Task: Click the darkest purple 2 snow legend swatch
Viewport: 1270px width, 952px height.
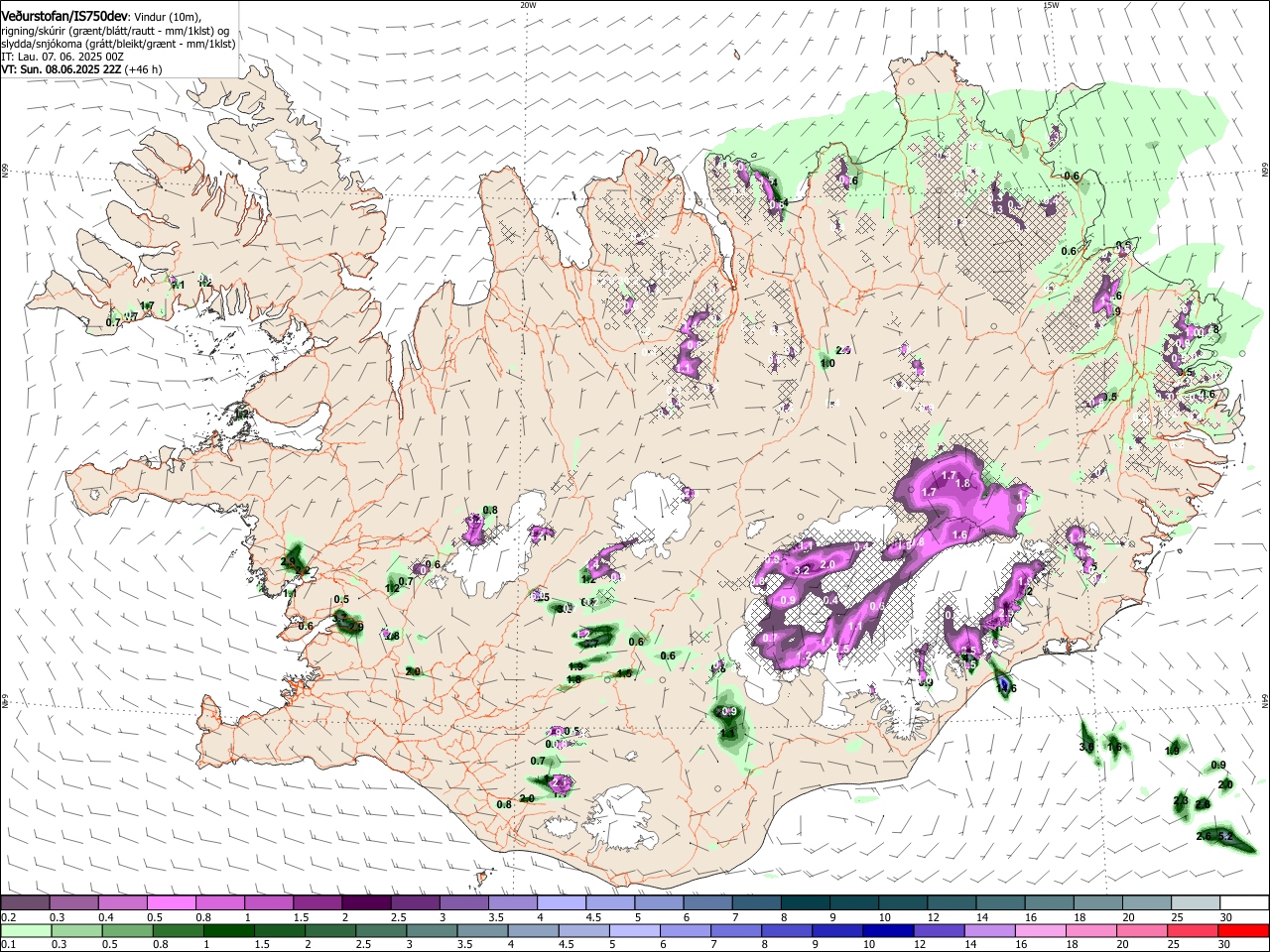Action: pyautogui.click(x=365, y=903)
